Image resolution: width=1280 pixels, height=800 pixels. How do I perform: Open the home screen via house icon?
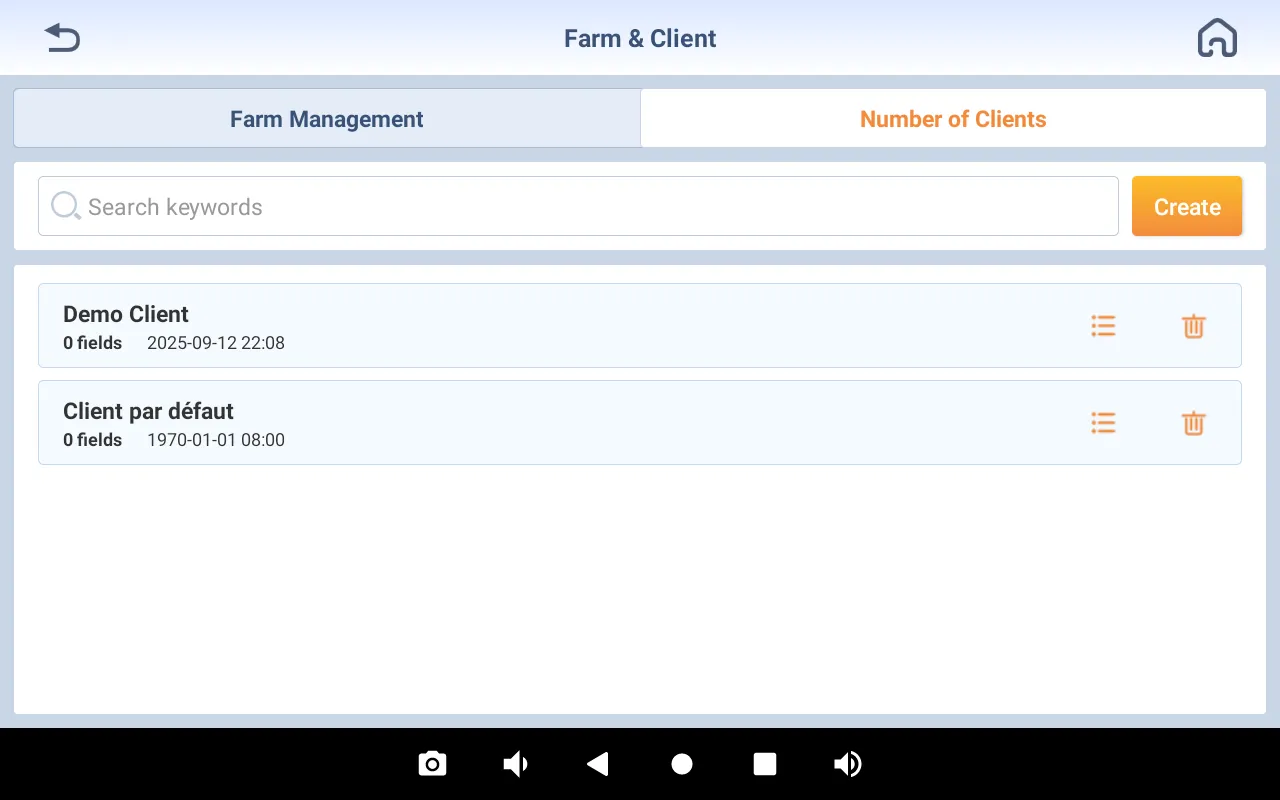pos(1217,39)
